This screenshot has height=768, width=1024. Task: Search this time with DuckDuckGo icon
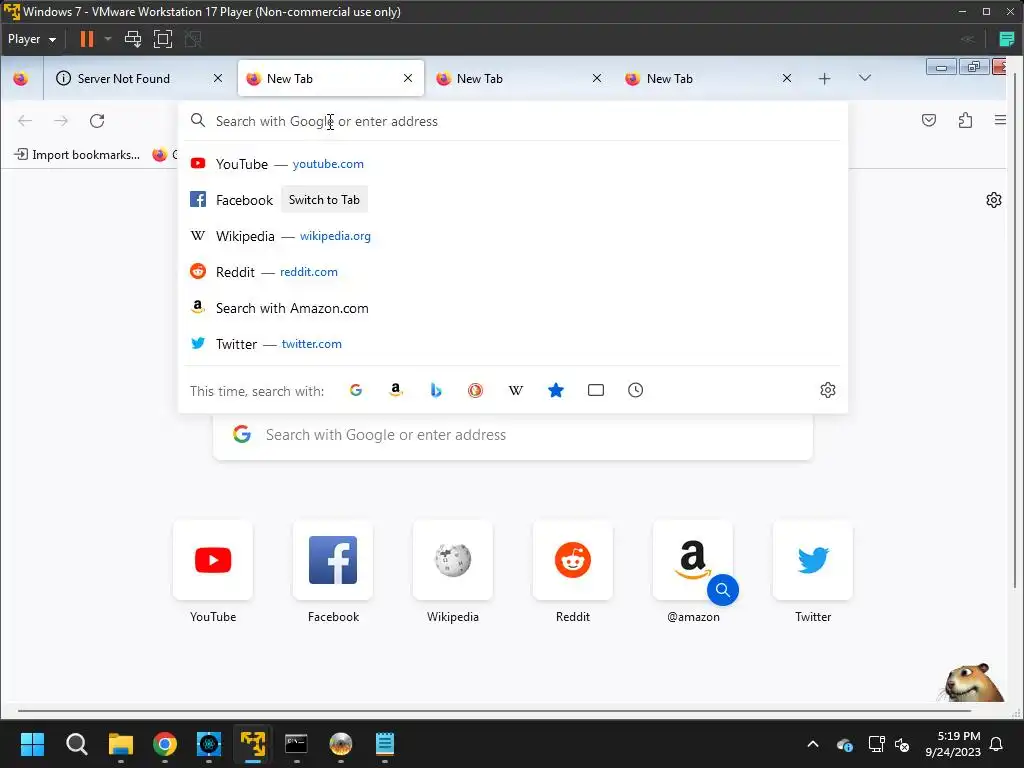coord(475,391)
